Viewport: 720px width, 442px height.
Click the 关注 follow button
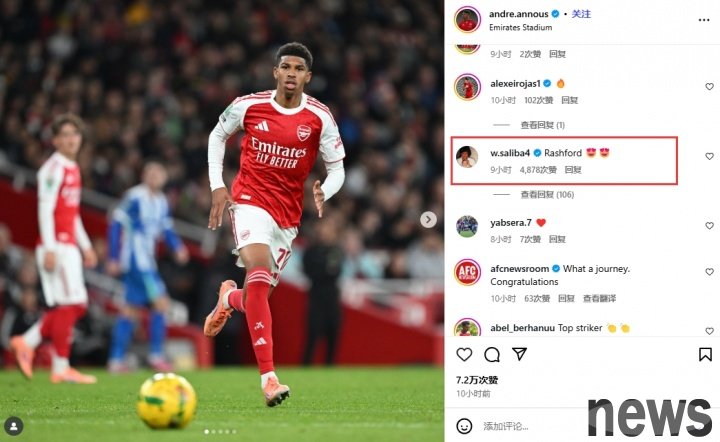click(x=581, y=14)
